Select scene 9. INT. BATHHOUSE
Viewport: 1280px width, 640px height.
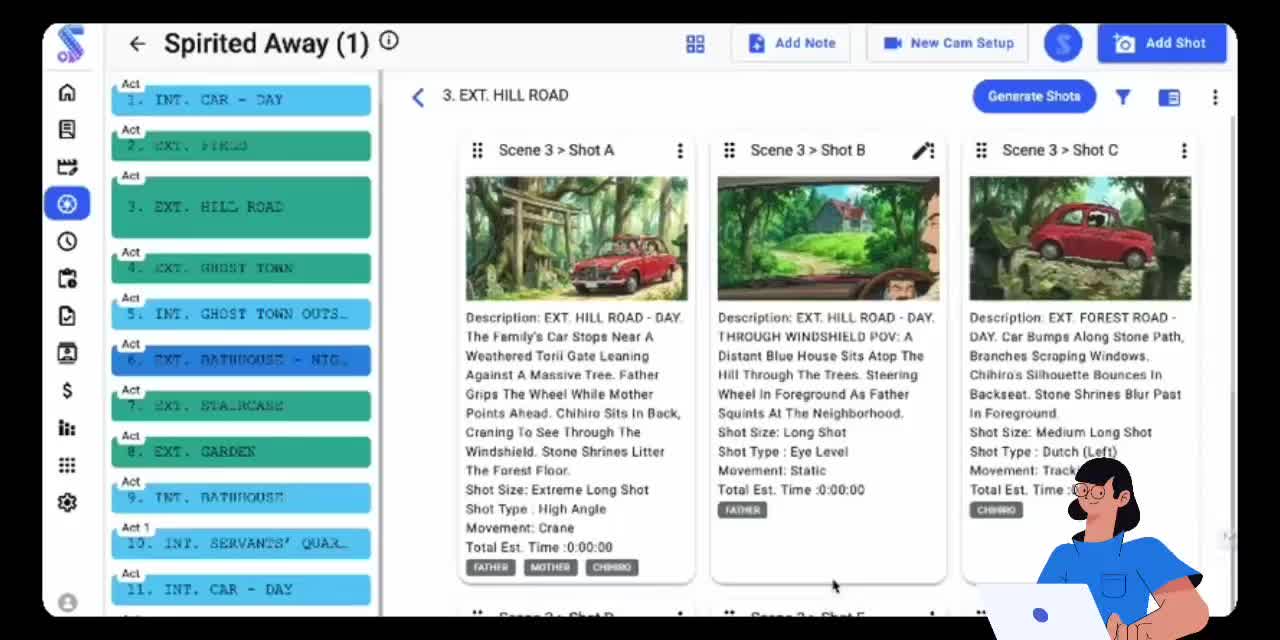click(x=241, y=498)
